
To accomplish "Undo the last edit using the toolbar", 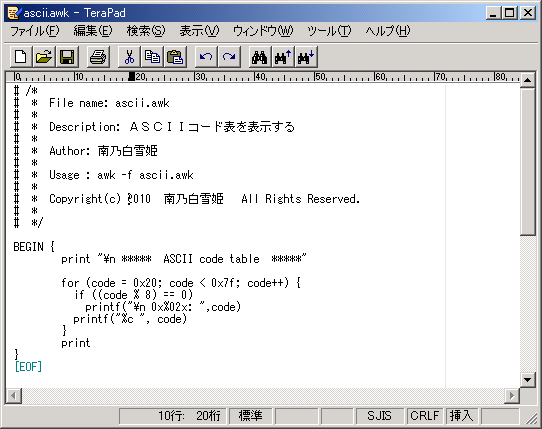I will point(206,57).
